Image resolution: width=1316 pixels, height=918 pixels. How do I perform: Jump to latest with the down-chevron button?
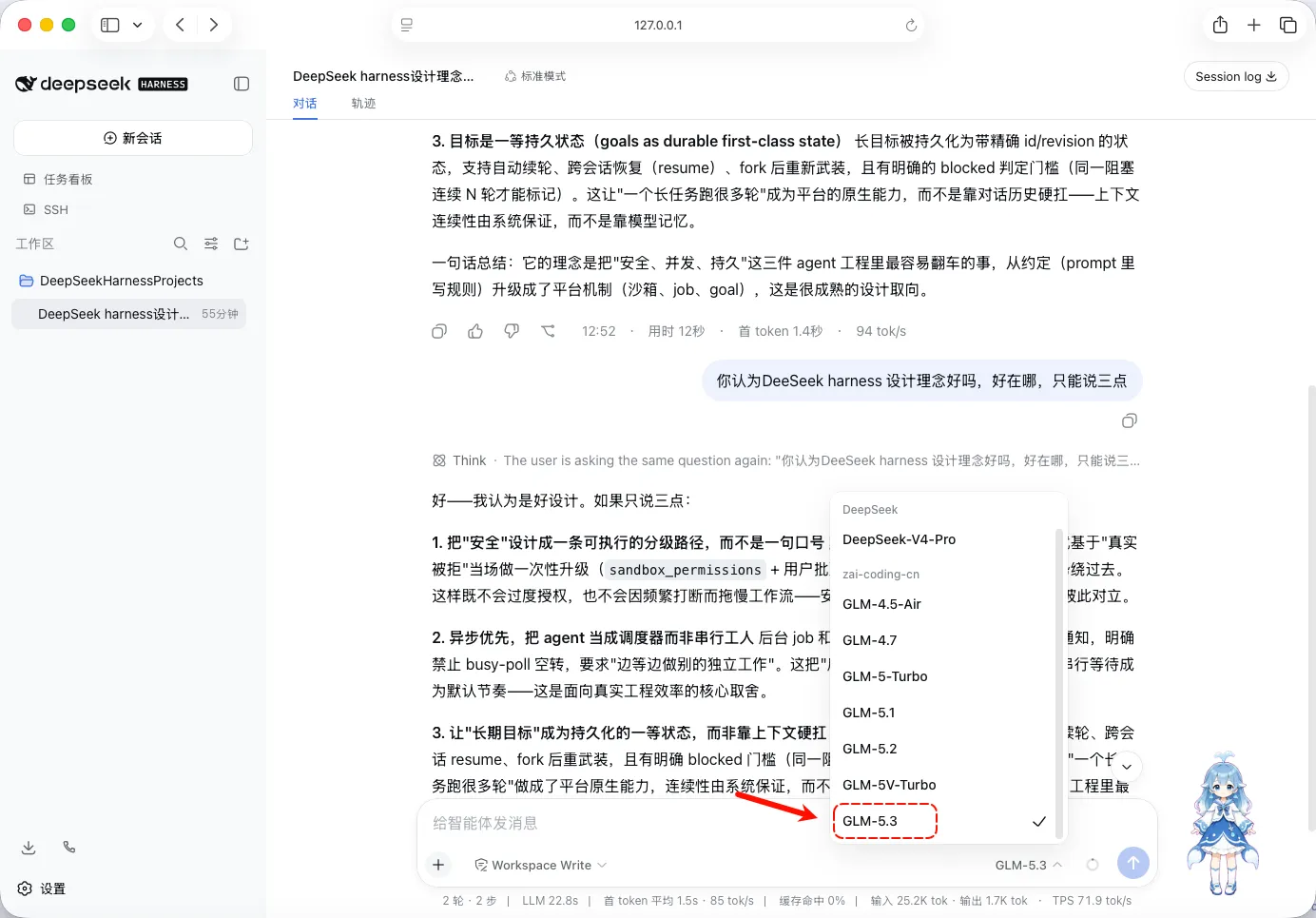(x=1127, y=767)
